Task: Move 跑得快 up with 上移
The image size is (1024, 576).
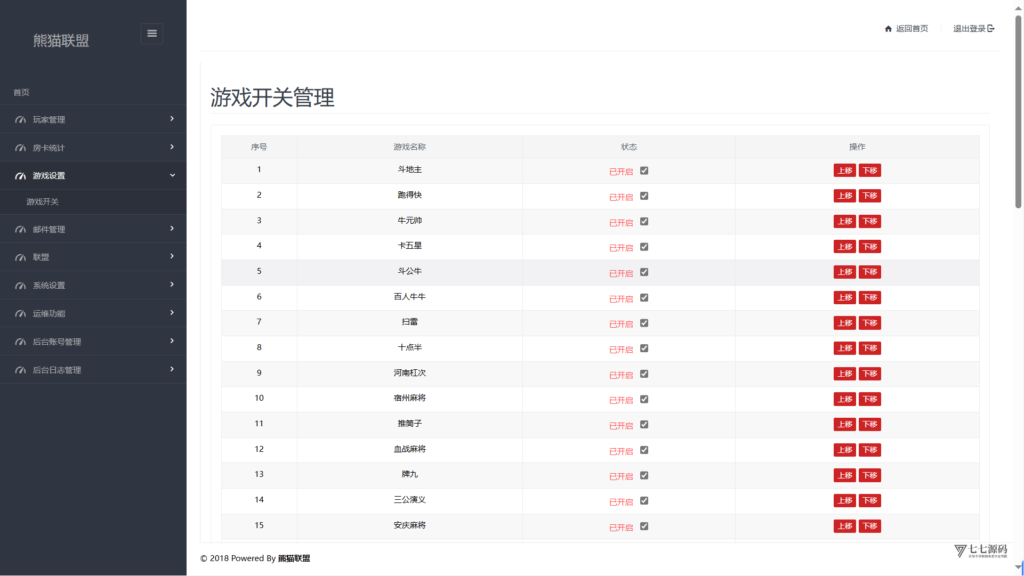Action: pos(844,196)
